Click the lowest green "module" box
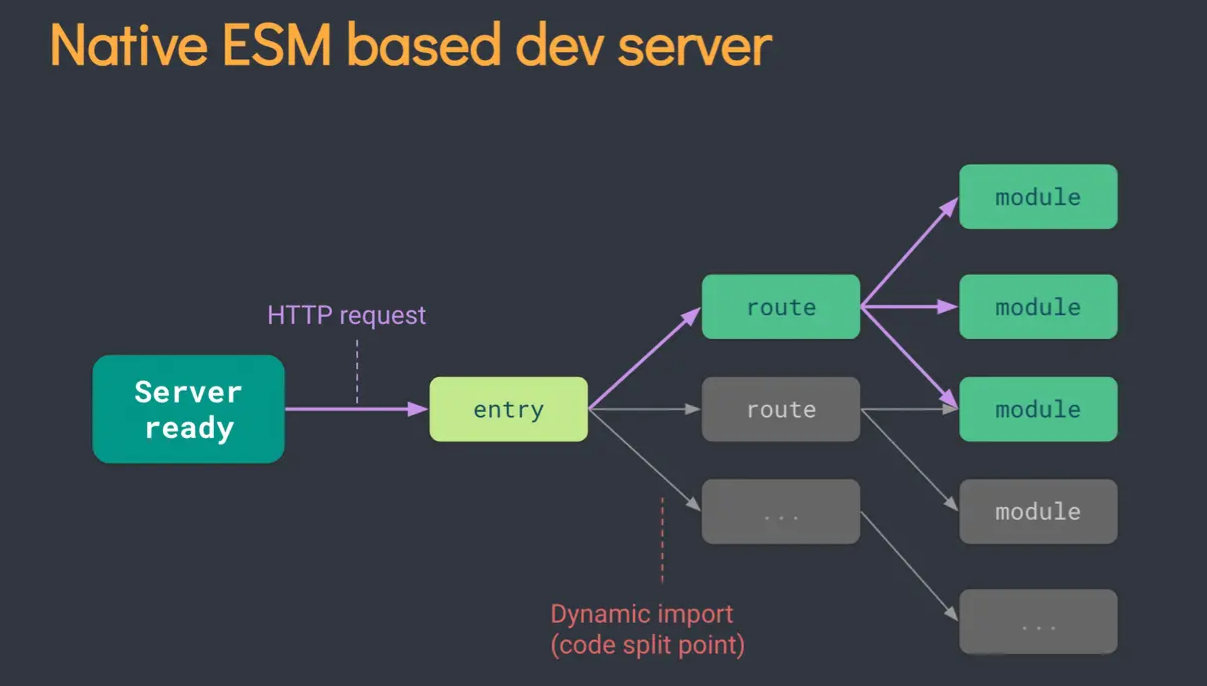The height and width of the screenshot is (686, 1207). point(1037,409)
